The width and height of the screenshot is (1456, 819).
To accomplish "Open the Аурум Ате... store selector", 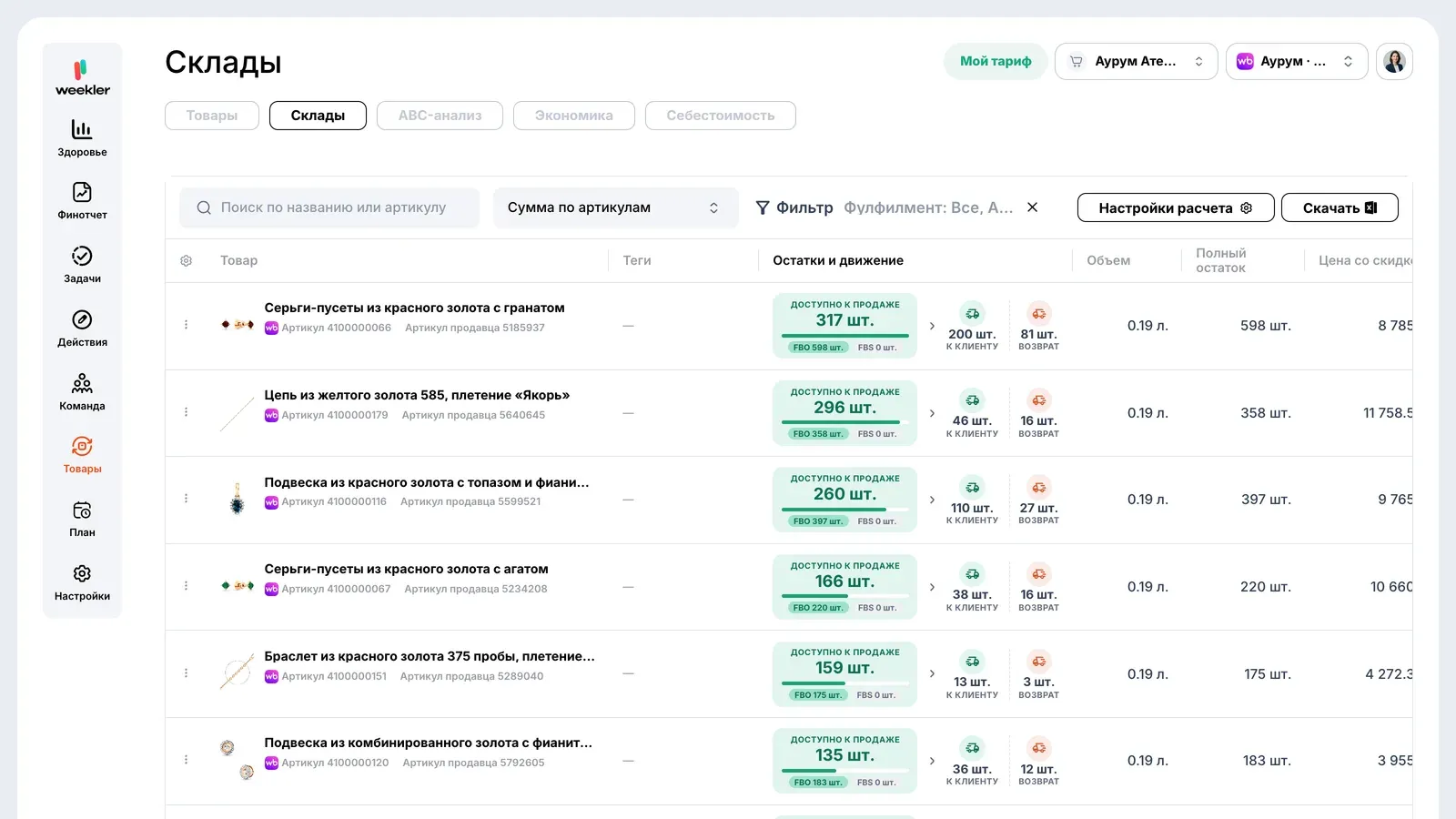I will click(1136, 62).
